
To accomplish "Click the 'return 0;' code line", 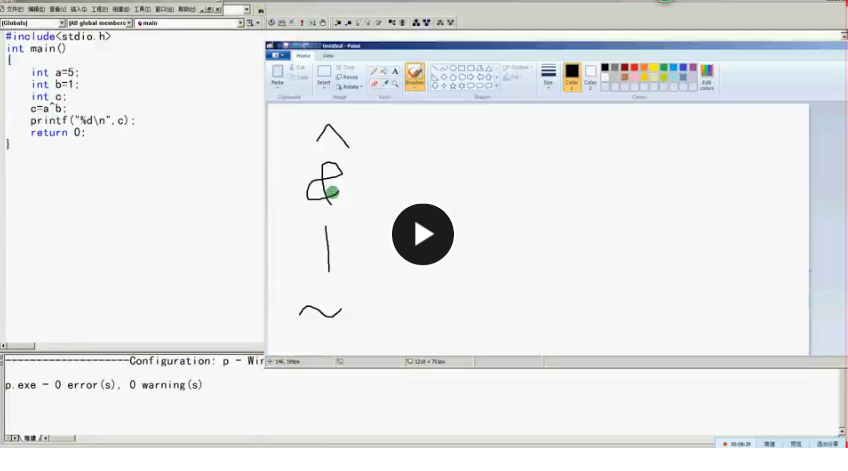I will [x=58, y=132].
